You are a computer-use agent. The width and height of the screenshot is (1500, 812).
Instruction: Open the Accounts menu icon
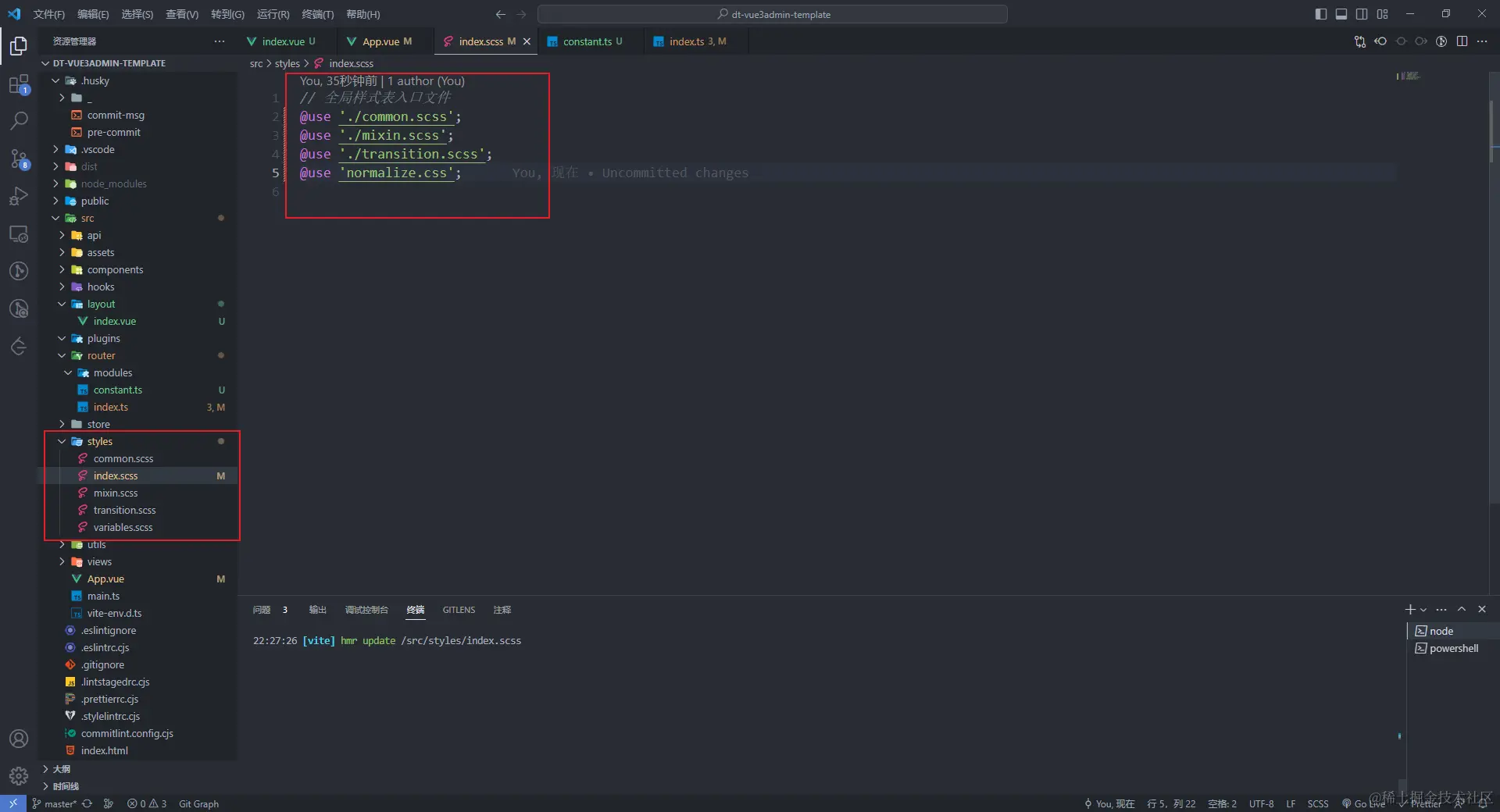(19, 739)
